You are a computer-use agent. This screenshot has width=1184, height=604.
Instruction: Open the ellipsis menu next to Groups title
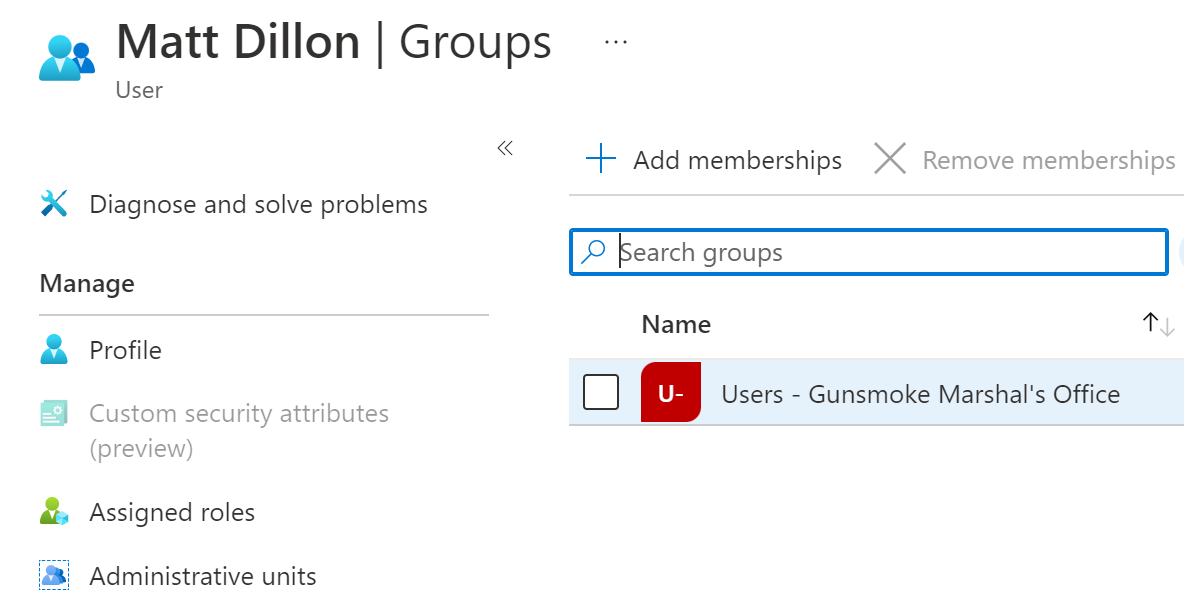(615, 40)
